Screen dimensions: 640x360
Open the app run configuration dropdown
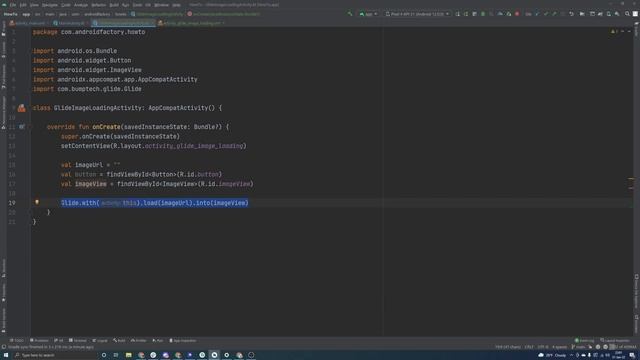pyautogui.click(x=368, y=14)
